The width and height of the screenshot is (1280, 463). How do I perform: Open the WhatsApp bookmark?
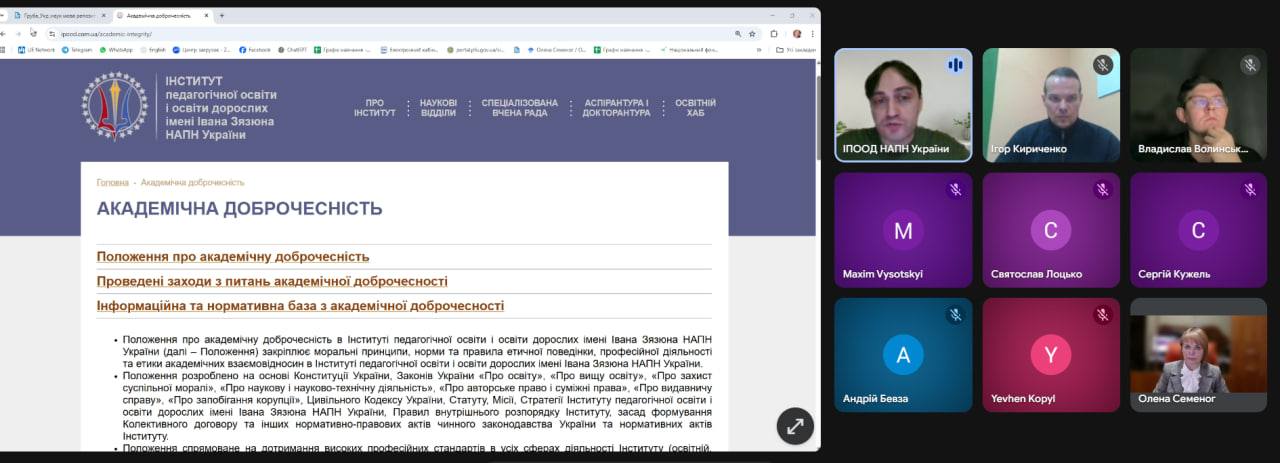tap(116, 49)
